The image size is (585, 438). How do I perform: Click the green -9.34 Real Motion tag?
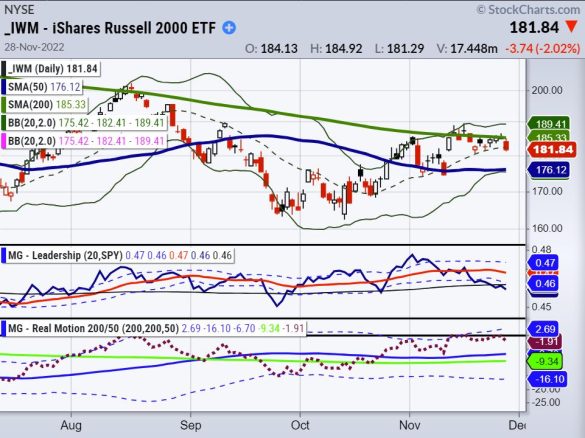[x=545, y=361]
